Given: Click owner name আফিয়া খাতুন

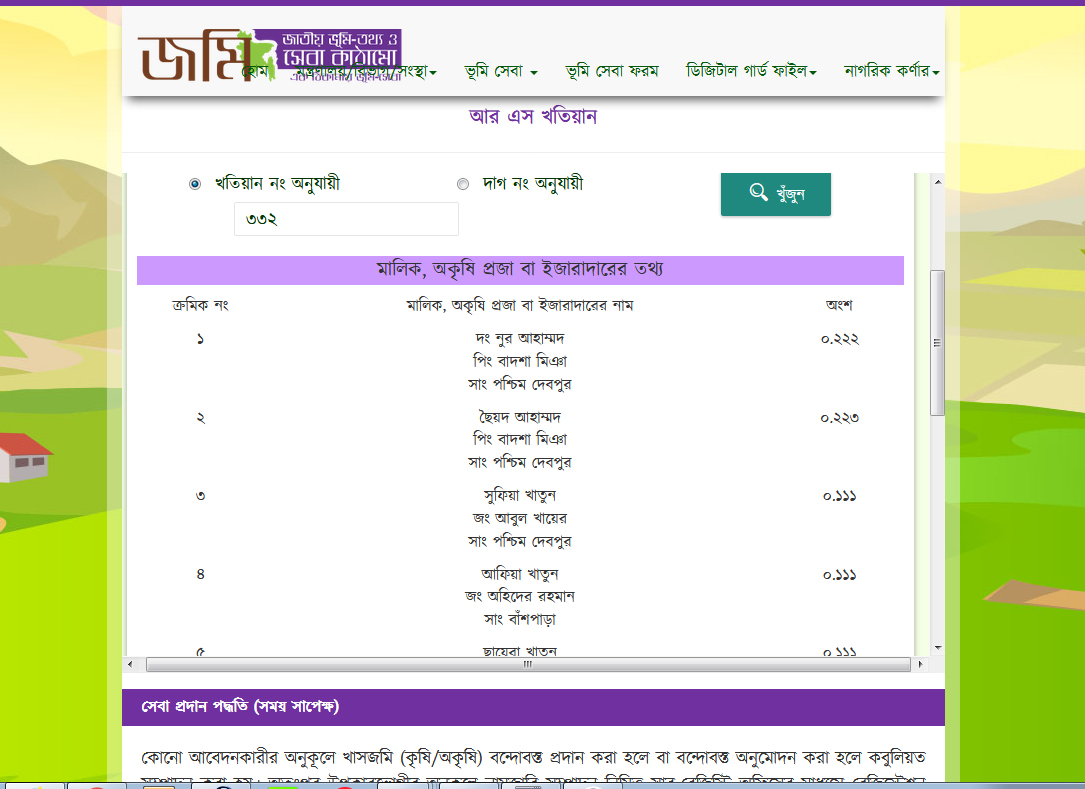Looking at the screenshot, I should pos(520,574).
